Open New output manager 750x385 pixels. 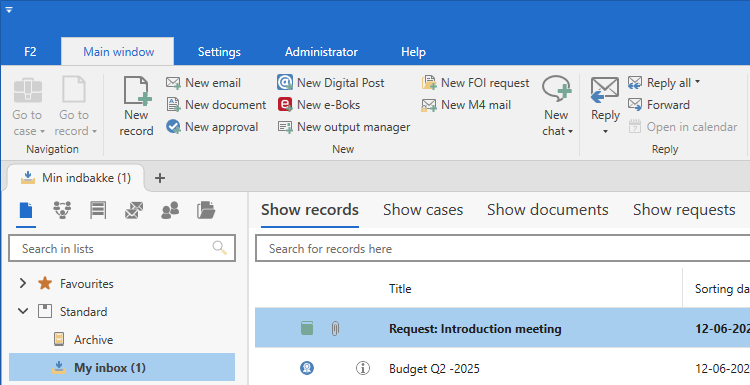pos(344,127)
